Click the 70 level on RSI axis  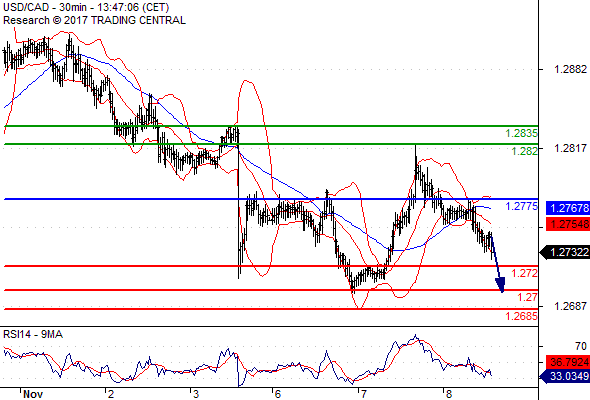(581, 346)
